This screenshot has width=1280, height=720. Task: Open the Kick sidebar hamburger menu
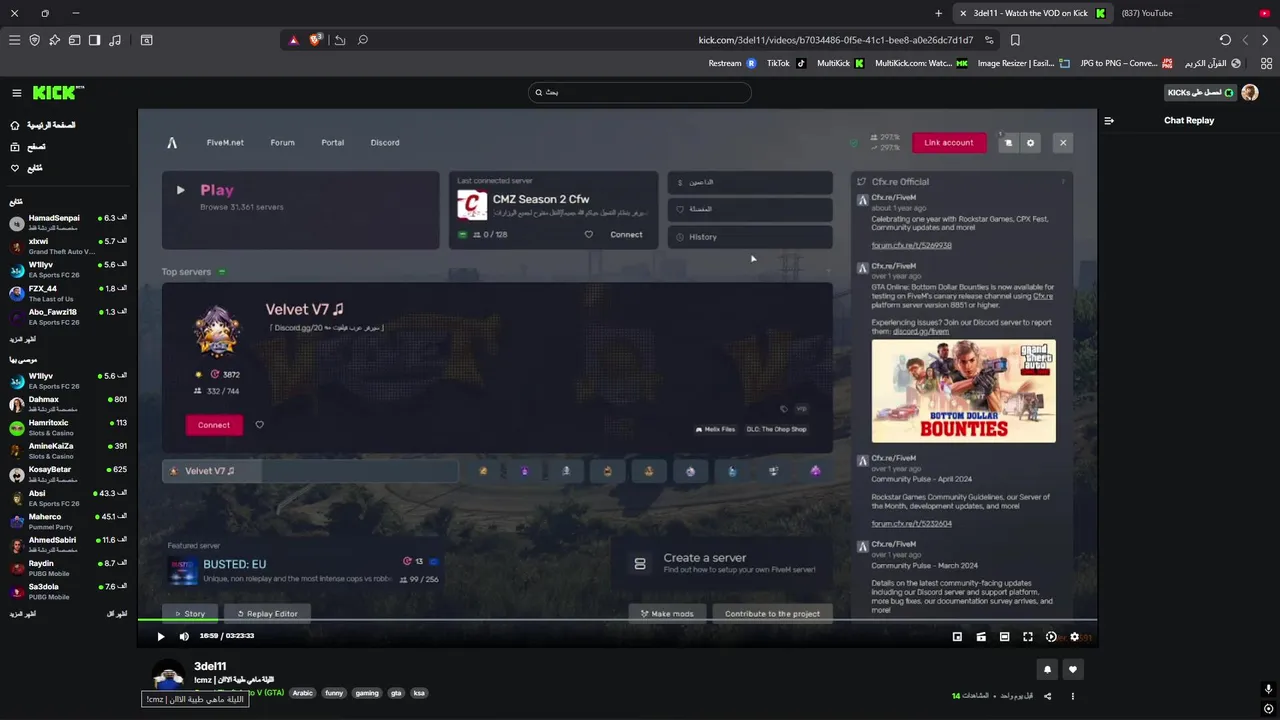(16, 93)
